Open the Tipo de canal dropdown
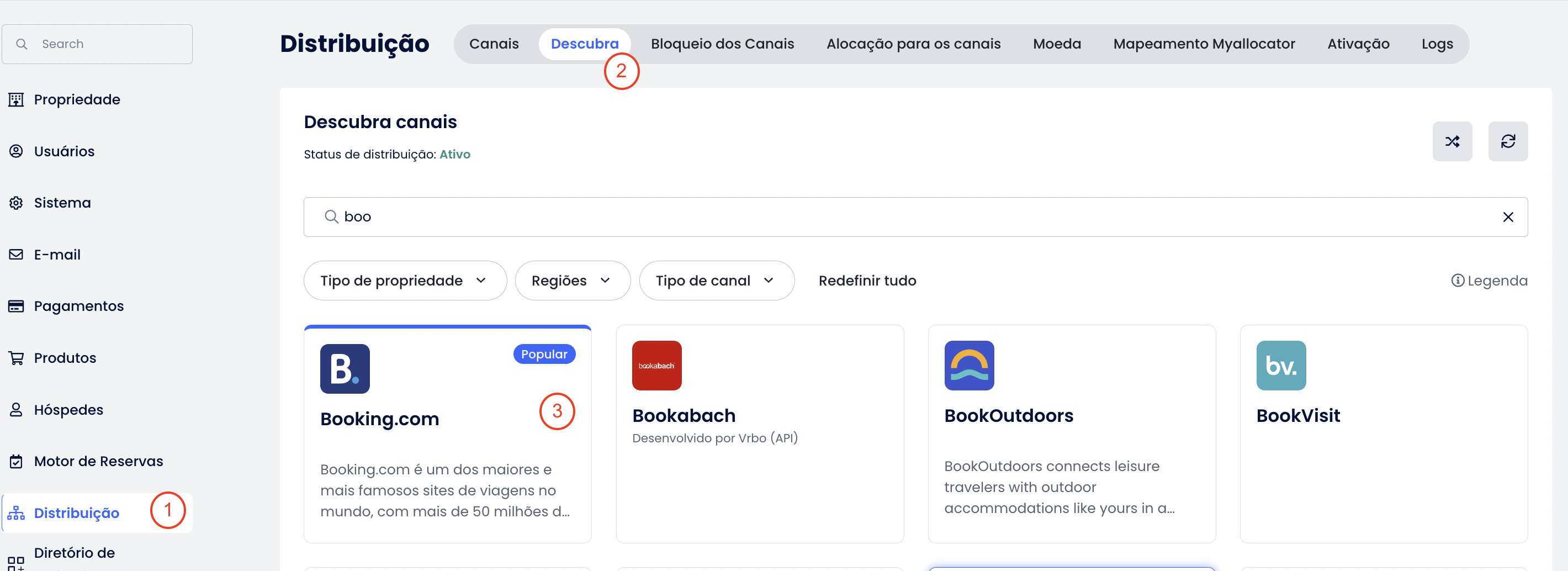 (x=717, y=281)
